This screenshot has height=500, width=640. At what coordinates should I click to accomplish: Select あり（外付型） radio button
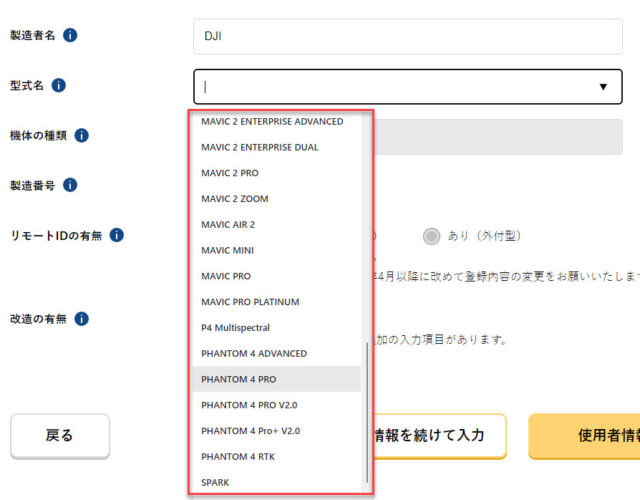(431, 236)
